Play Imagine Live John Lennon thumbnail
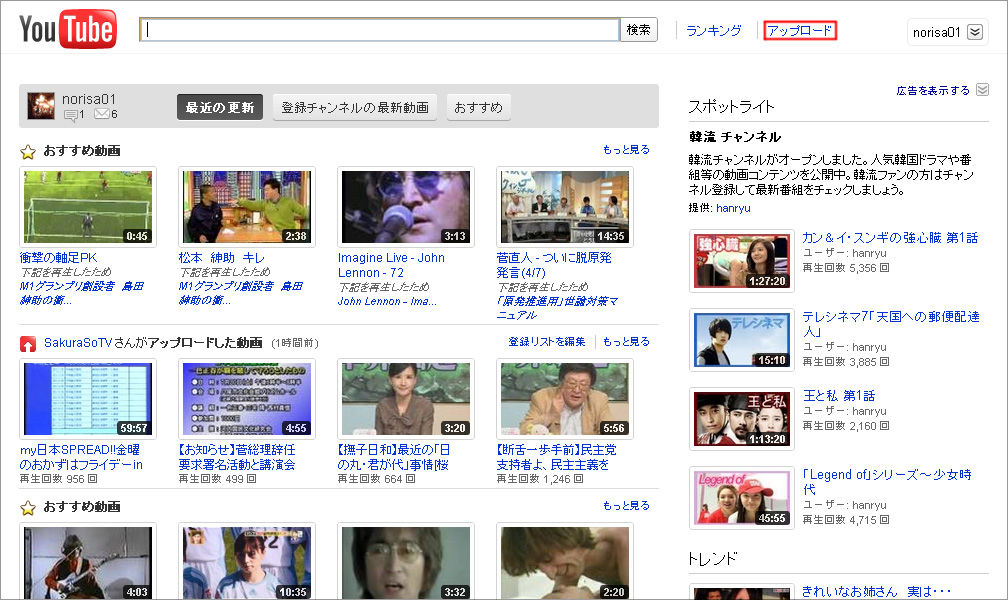 [406, 207]
